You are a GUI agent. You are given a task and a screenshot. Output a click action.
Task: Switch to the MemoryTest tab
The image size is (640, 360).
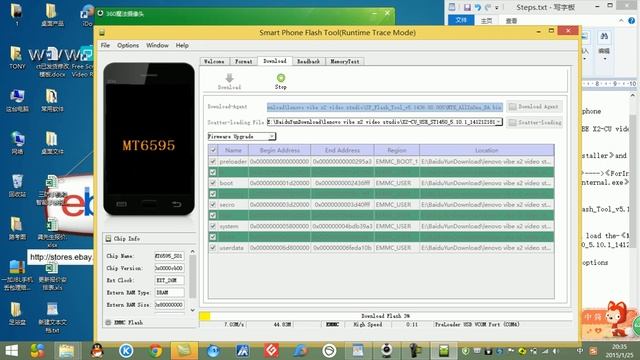pos(345,61)
